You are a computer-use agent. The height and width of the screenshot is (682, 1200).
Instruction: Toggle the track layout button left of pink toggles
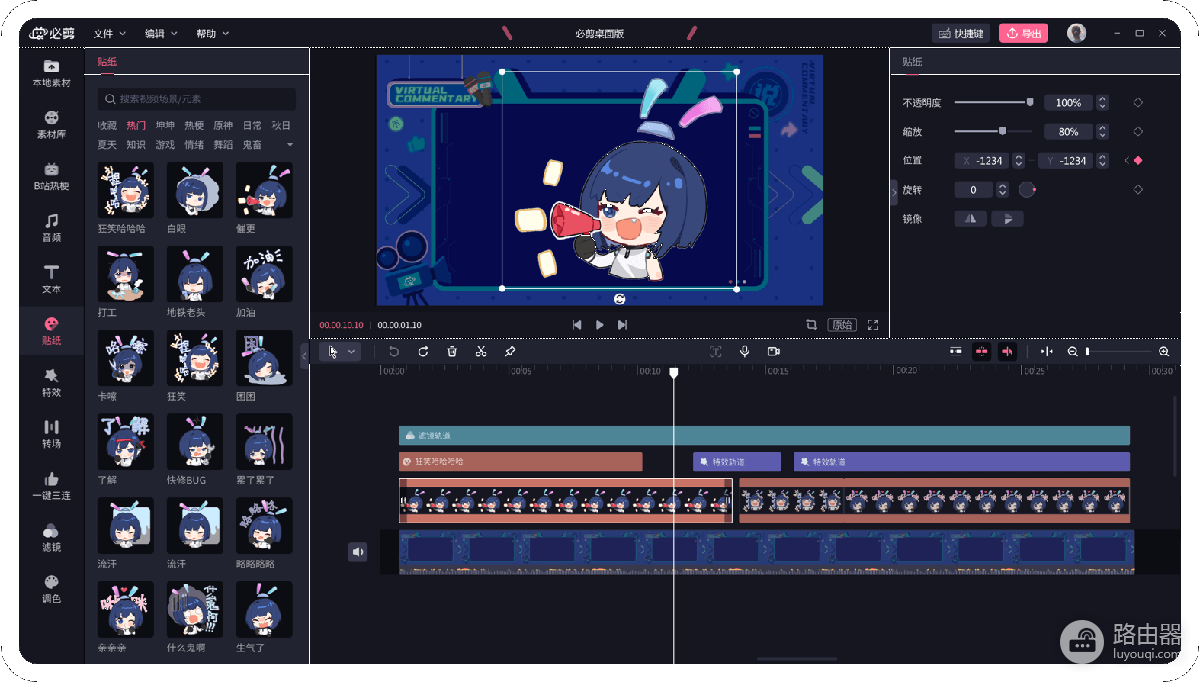pyautogui.click(x=956, y=352)
